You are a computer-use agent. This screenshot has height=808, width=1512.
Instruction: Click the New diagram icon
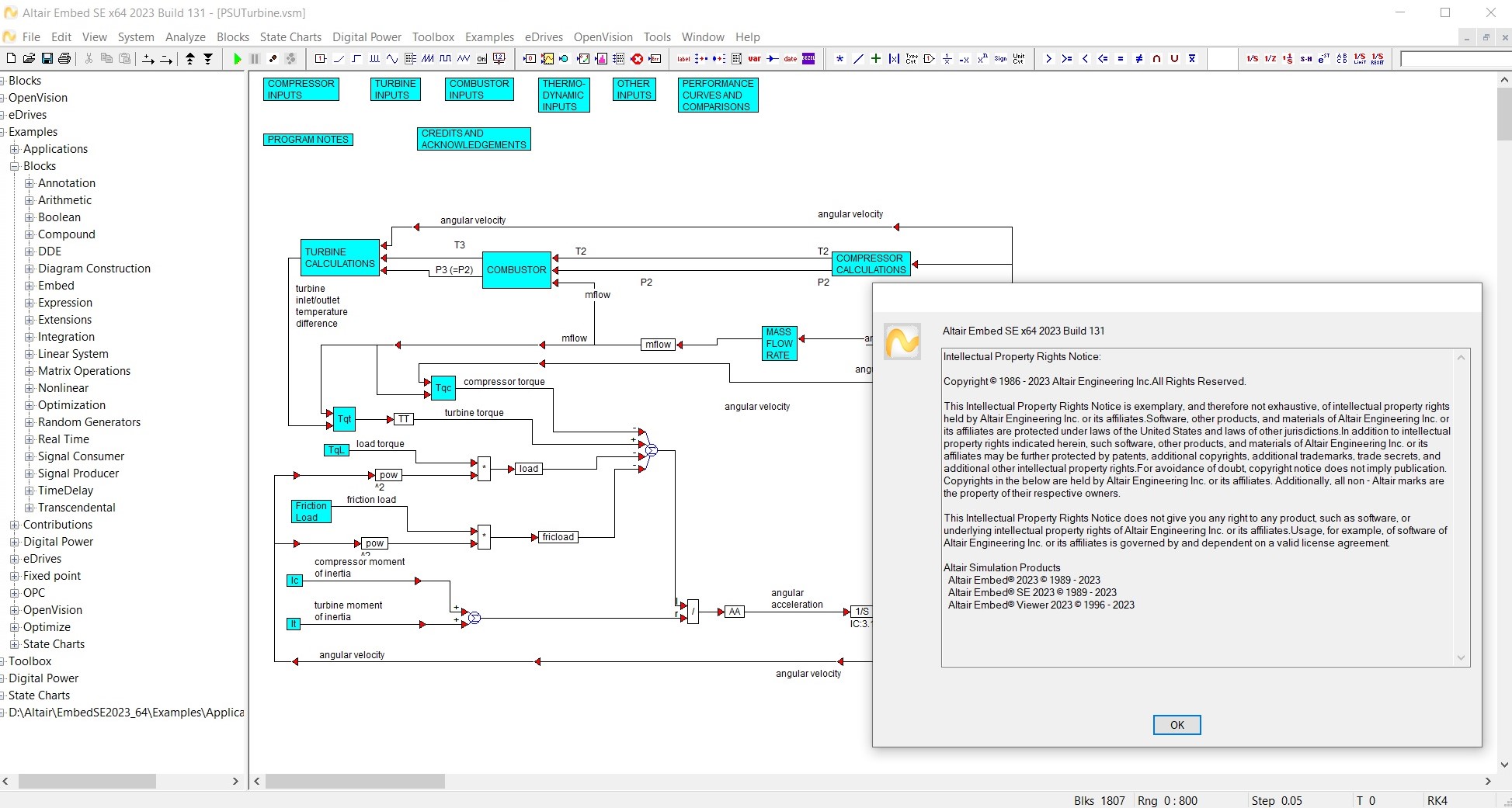coord(11,58)
